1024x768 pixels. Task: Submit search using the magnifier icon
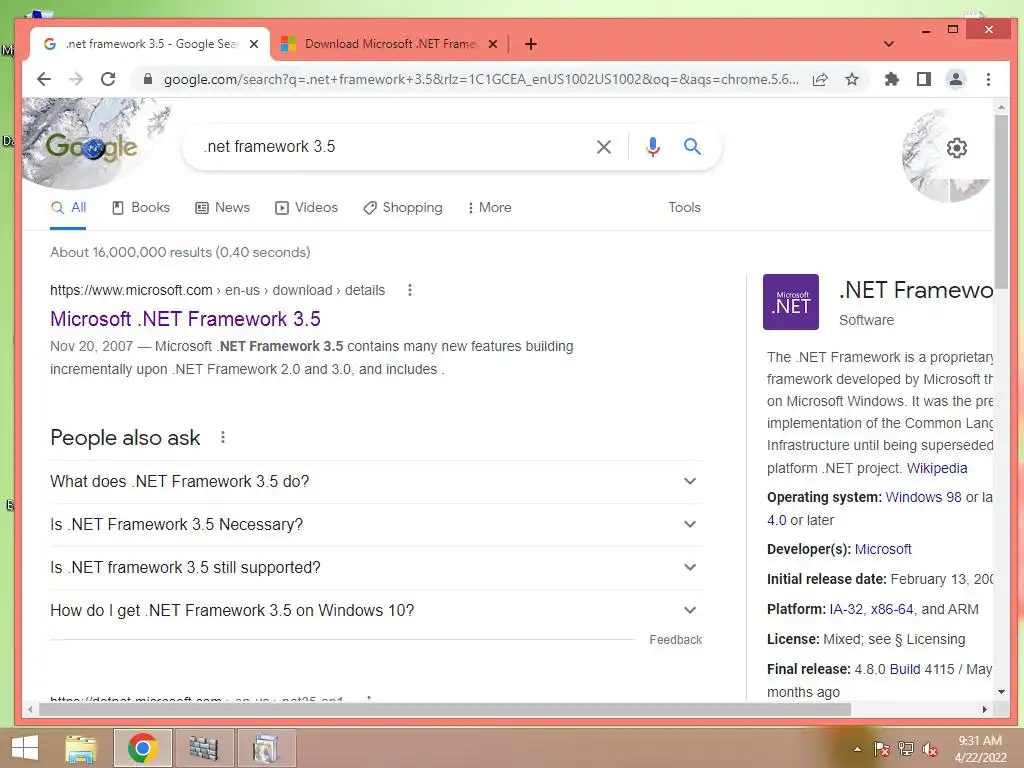(692, 146)
